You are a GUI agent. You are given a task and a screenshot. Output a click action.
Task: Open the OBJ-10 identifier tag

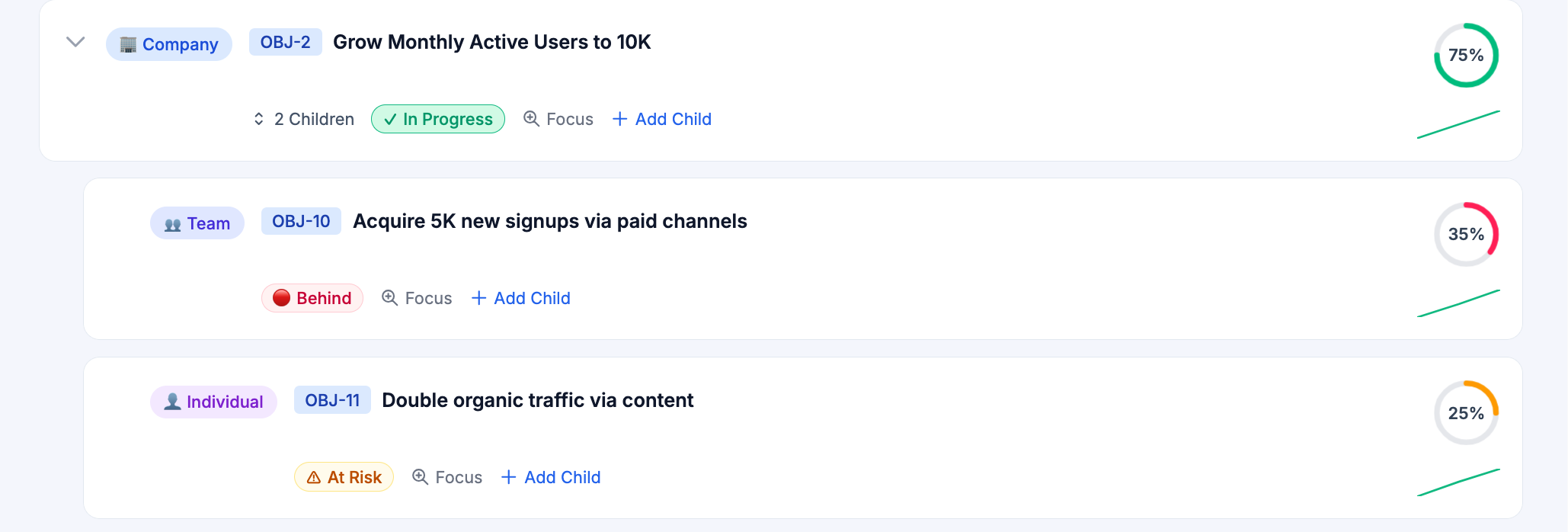coord(301,221)
